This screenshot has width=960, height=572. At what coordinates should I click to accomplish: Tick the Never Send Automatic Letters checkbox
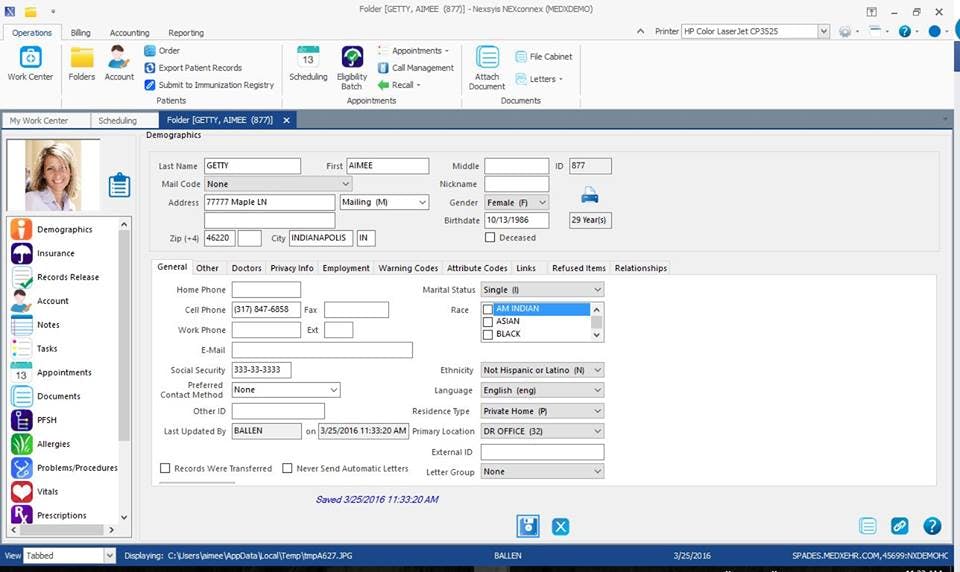287,468
